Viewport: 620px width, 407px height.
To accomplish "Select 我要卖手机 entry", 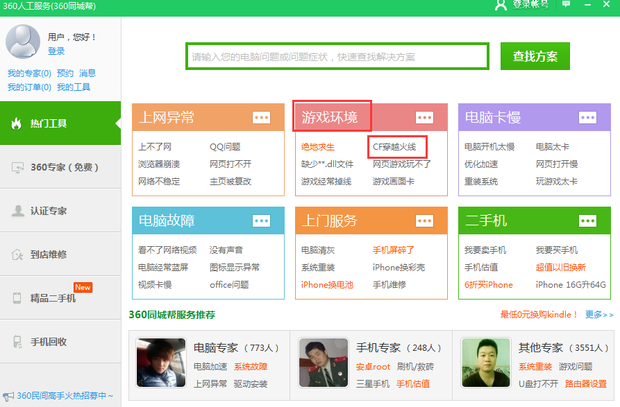I will (485, 250).
